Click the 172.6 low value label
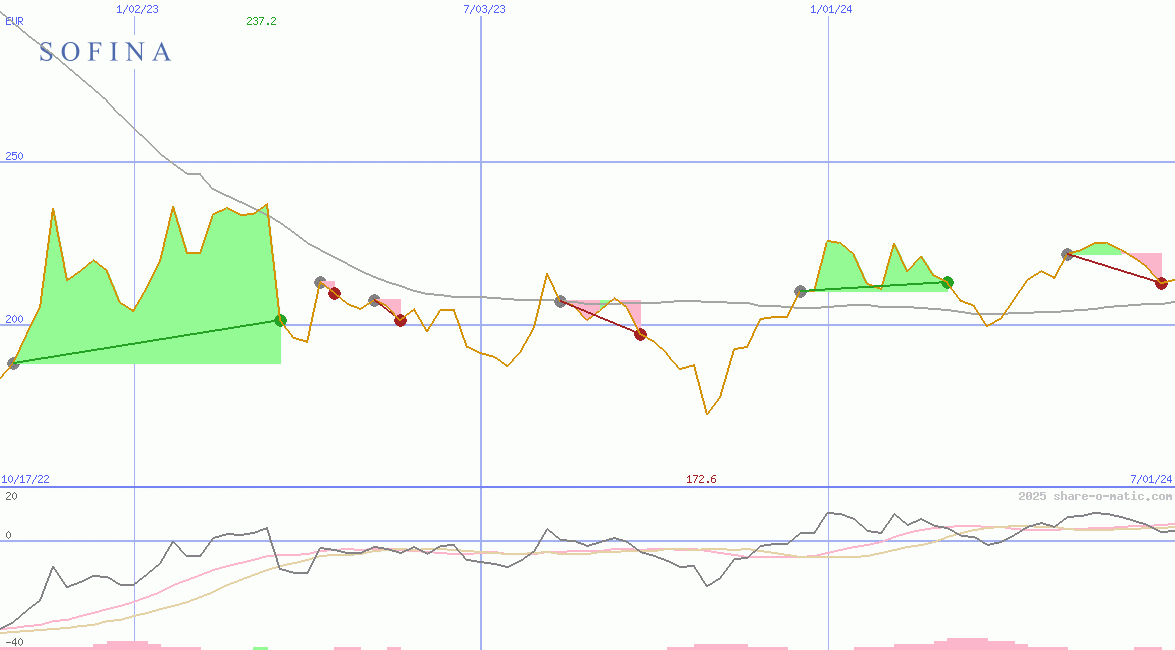Viewport: 1175px width, 650px height. pyautogui.click(x=701, y=479)
